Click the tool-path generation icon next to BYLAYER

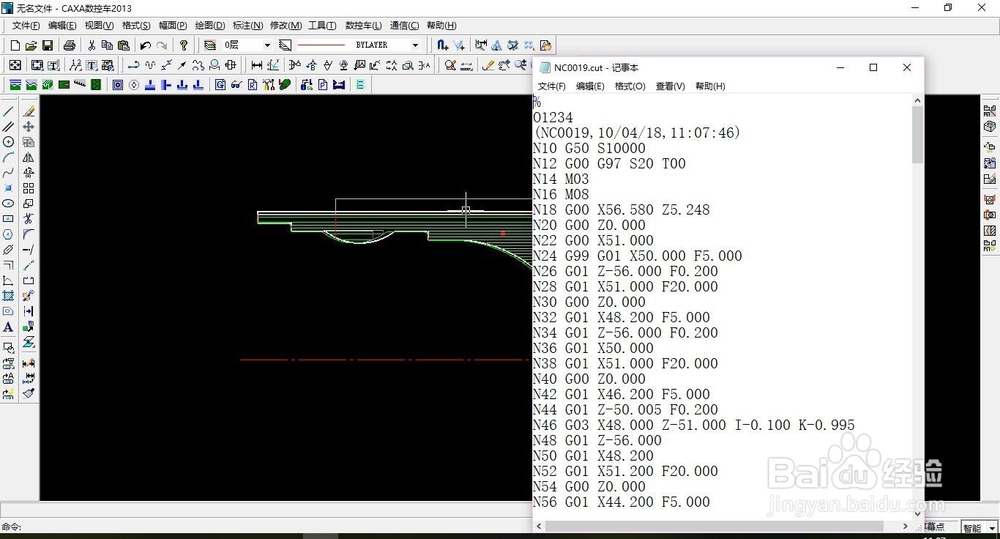[443, 45]
